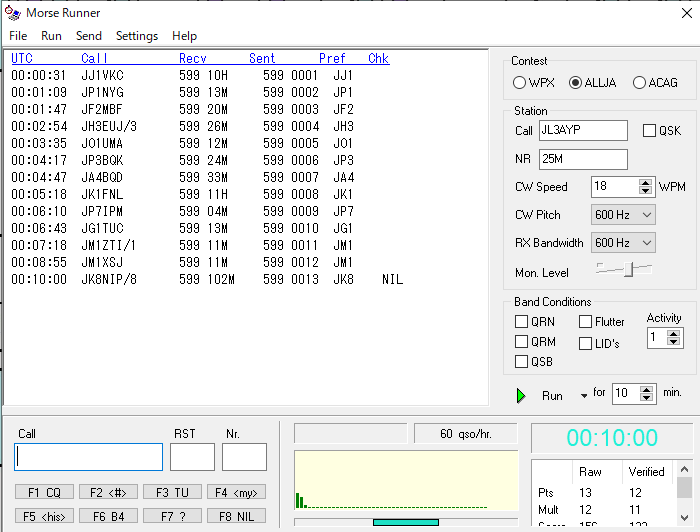Click the 00:10:00 timer display
The image size is (700, 532).
click(x=612, y=438)
